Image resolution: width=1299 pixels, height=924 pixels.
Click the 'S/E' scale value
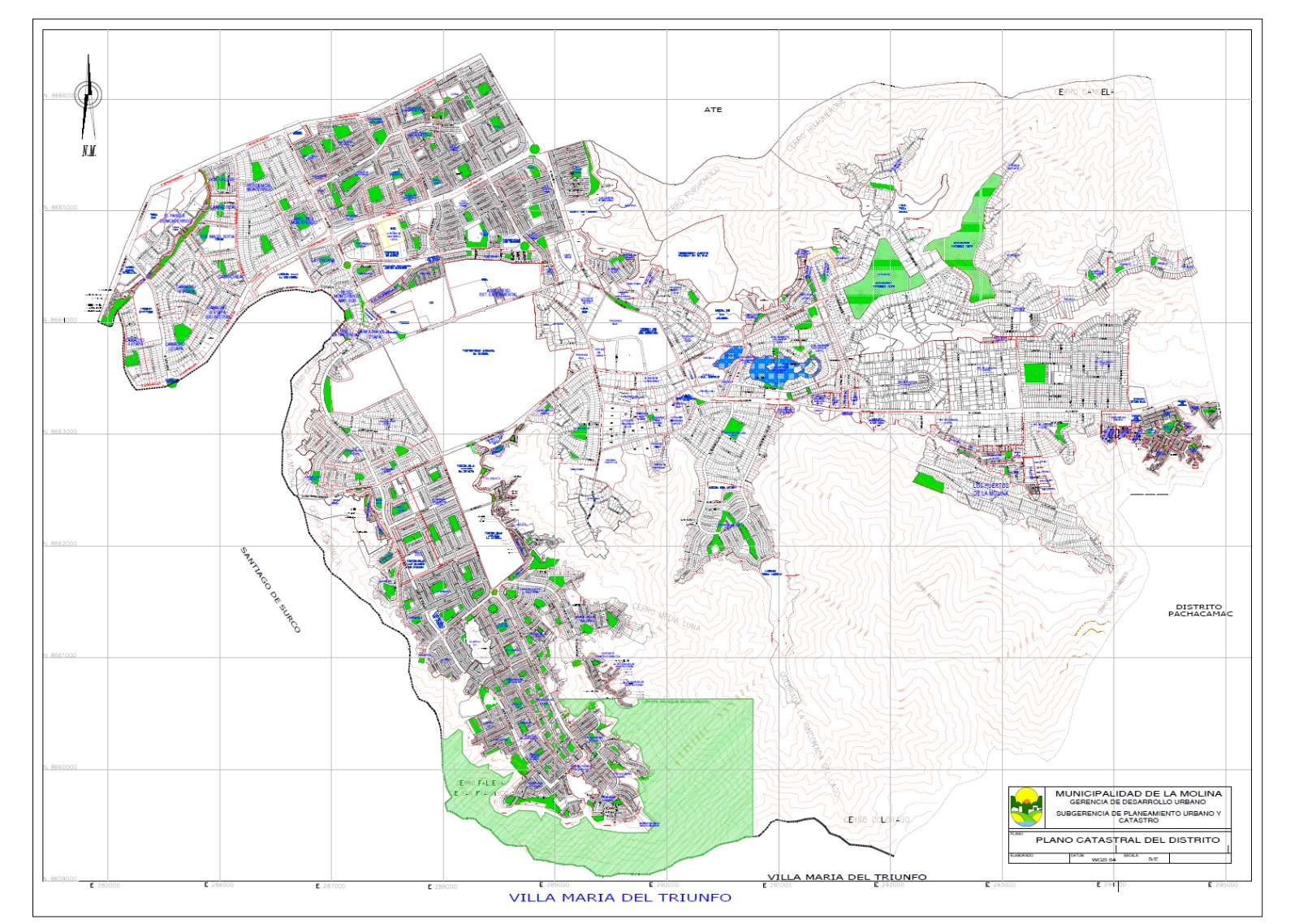tap(1153, 858)
